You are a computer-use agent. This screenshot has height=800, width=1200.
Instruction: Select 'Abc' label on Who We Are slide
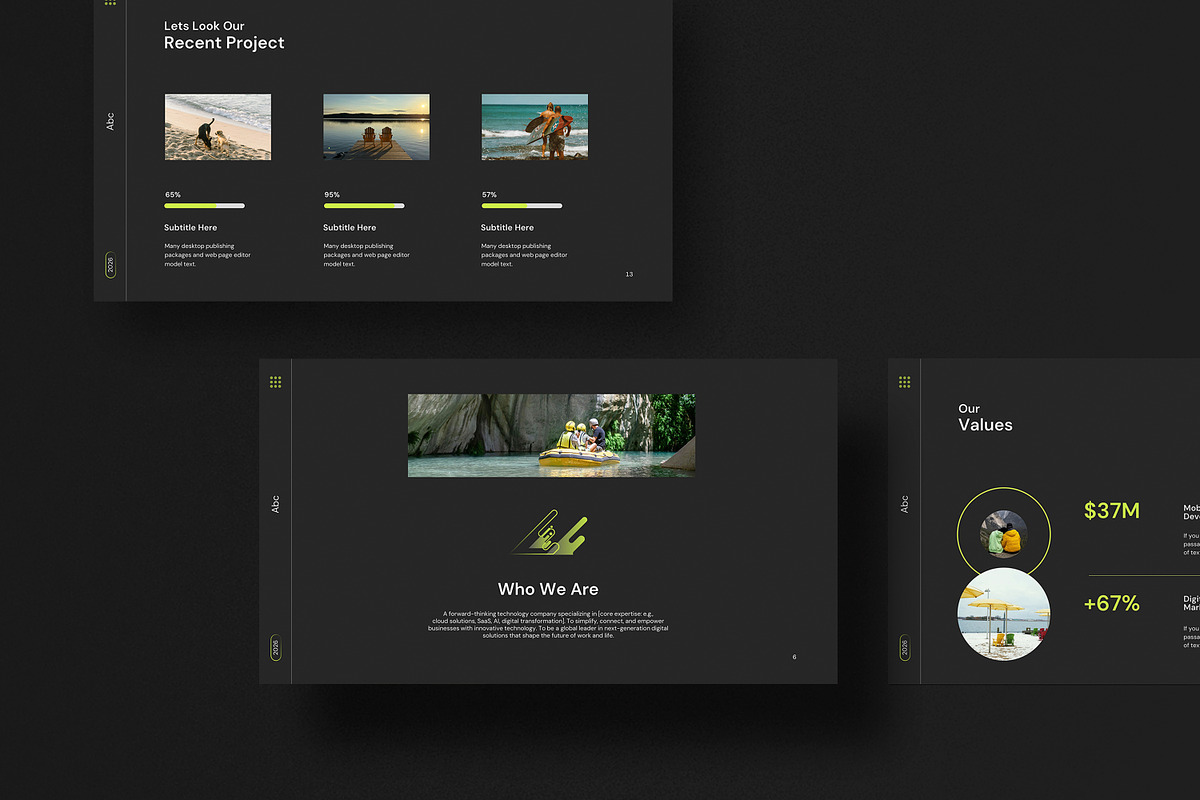tap(275, 505)
